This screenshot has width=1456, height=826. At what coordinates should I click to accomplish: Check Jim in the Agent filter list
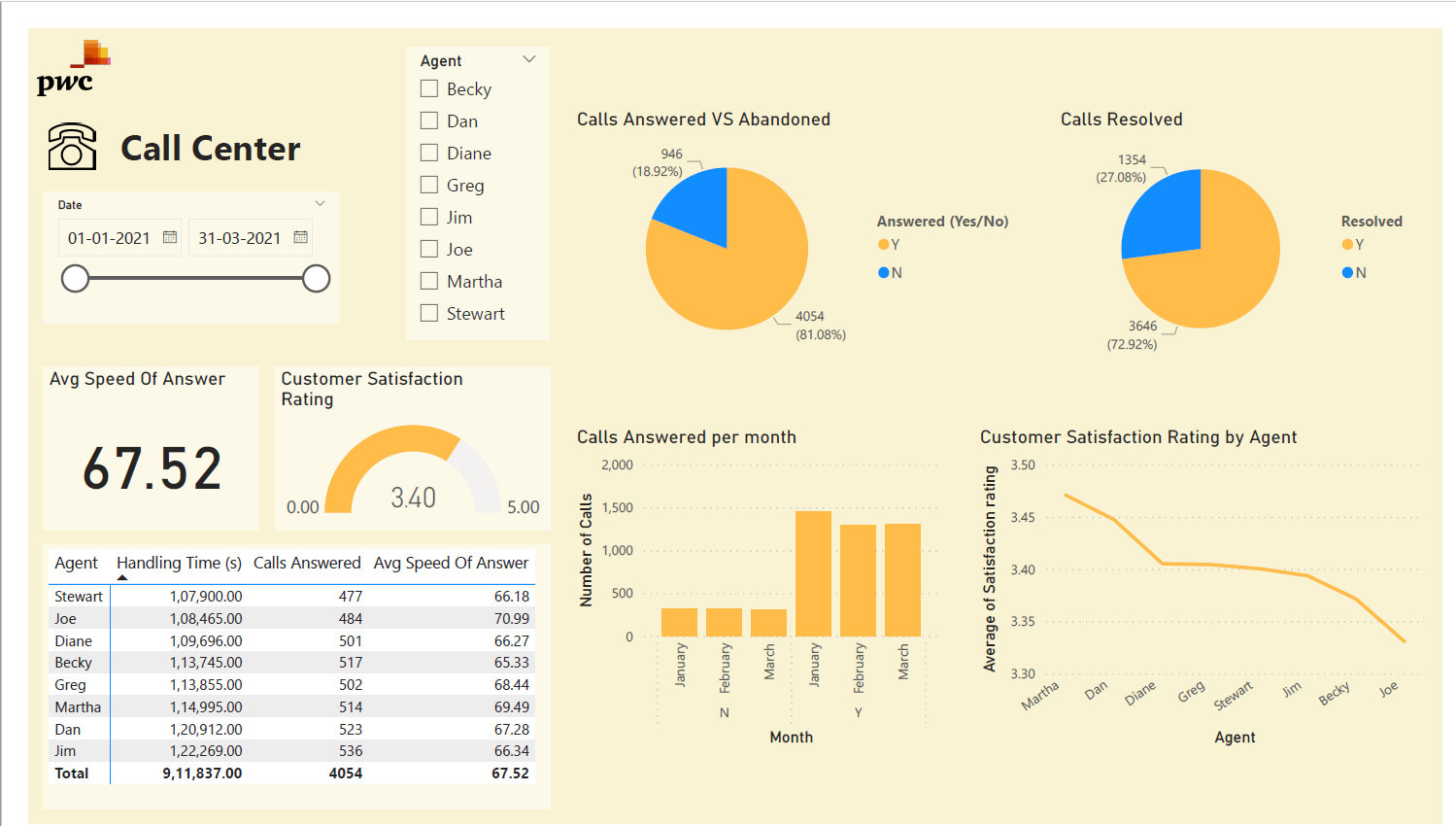(428, 217)
